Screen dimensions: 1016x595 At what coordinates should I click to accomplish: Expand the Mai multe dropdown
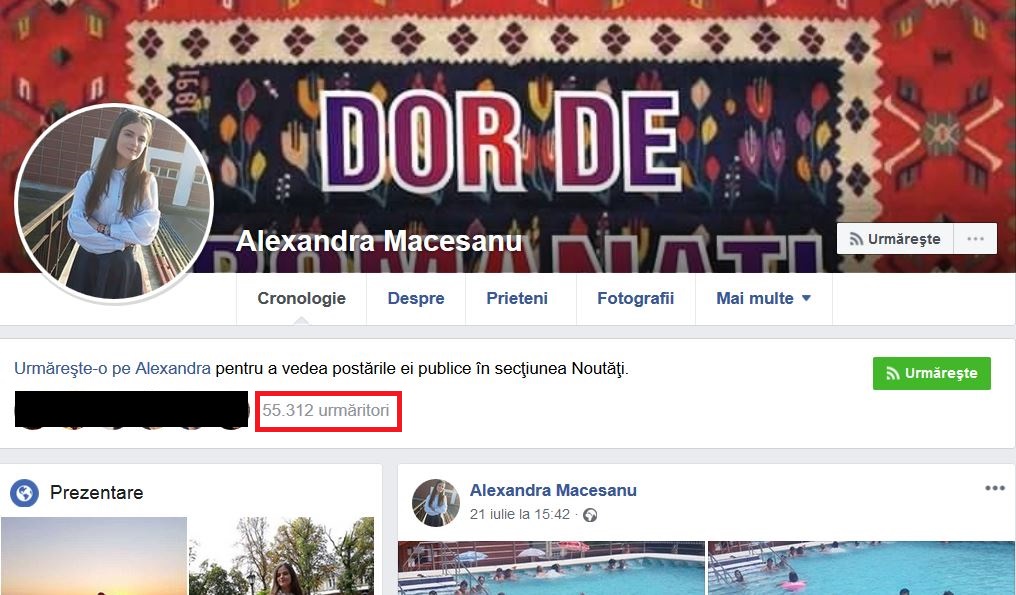[x=763, y=298]
